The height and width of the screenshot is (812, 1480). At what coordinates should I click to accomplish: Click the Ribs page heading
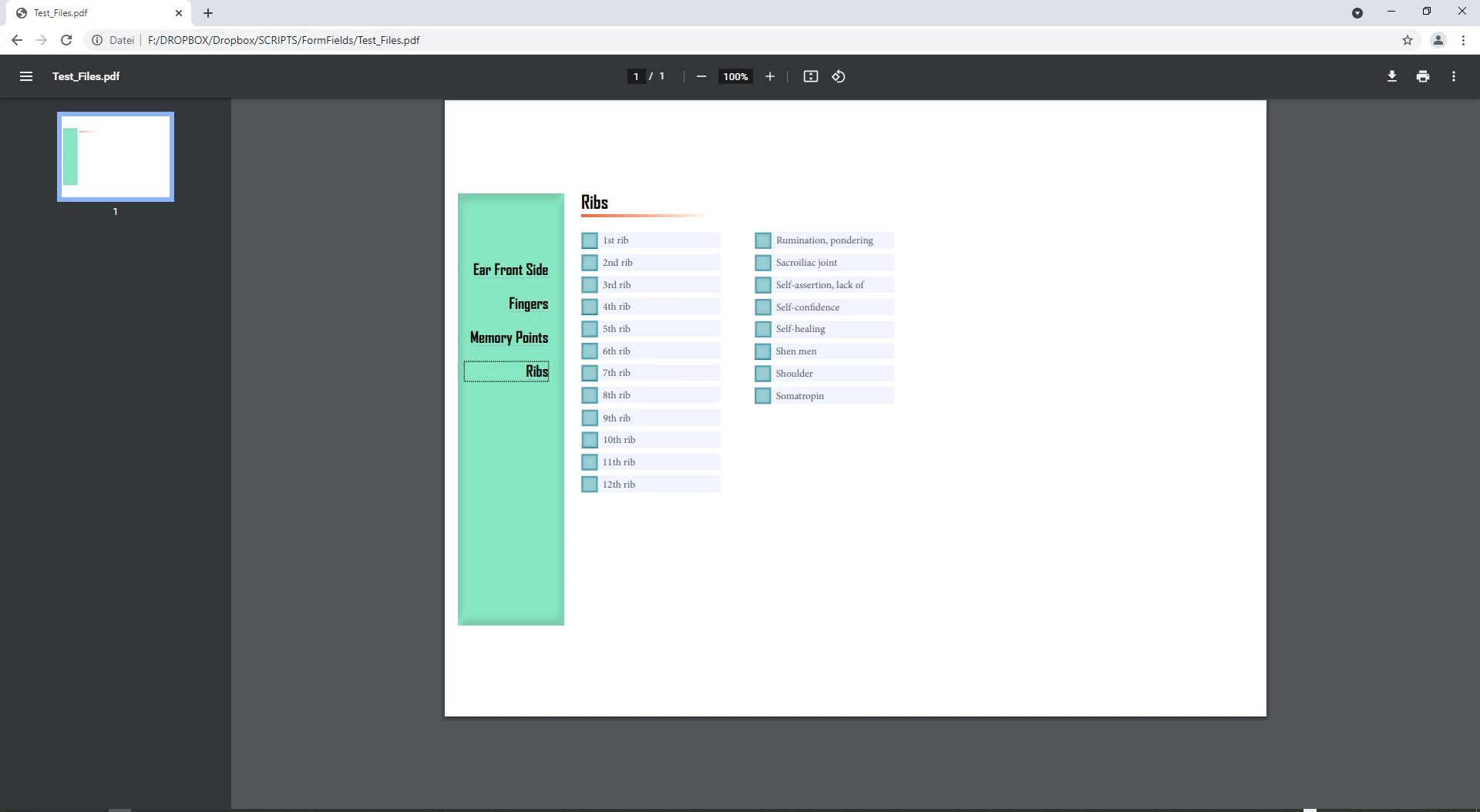click(x=594, y=203)
